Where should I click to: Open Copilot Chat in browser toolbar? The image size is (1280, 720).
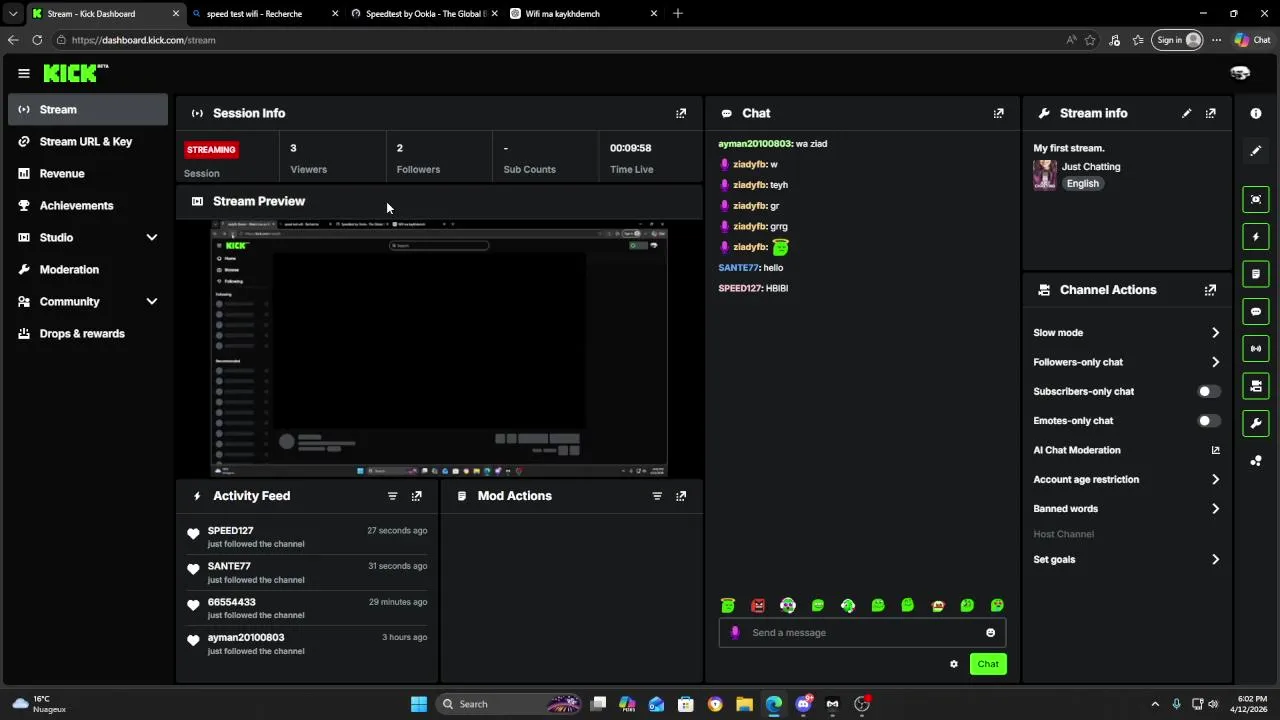coord(1252,40)
